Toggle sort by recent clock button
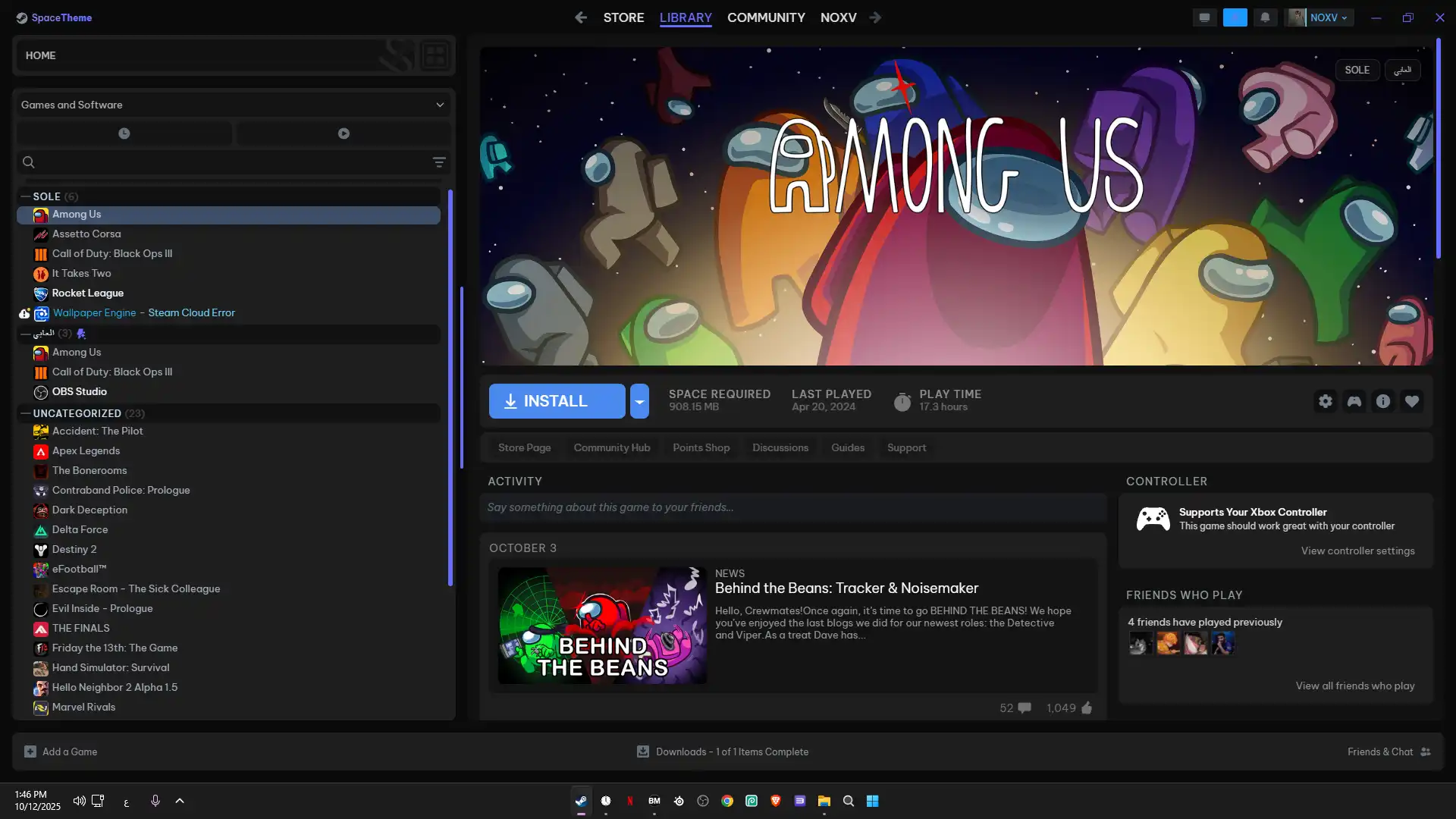This screenshot has width=1456, height=819. click(124, 133)
